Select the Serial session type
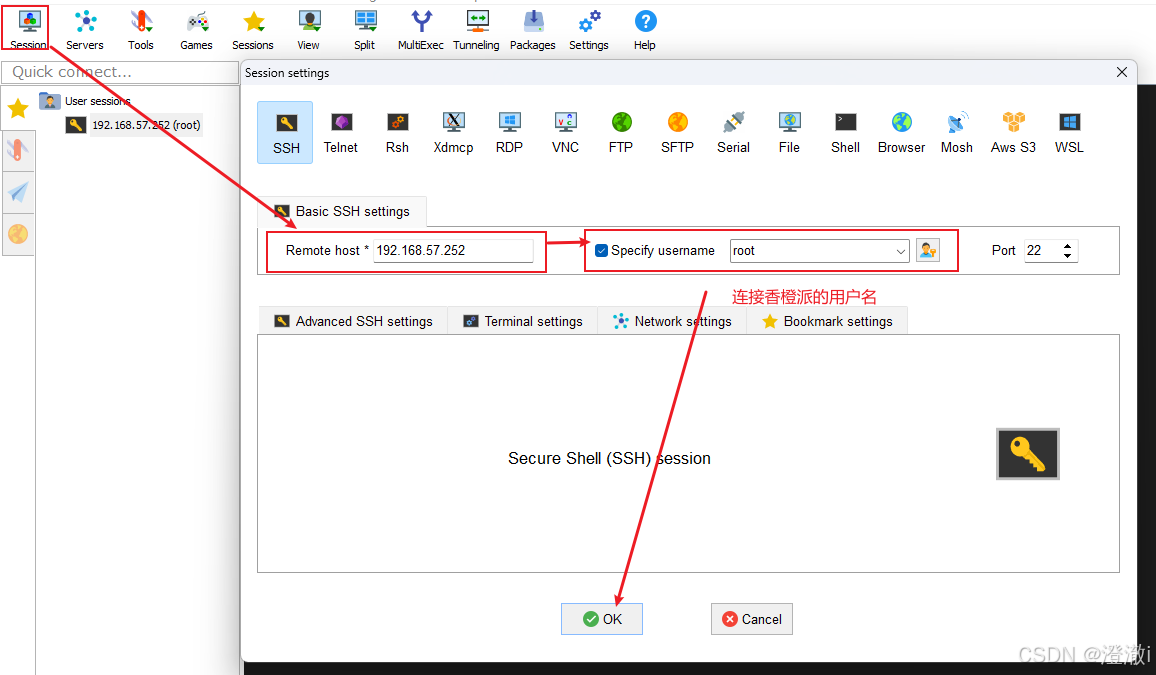Image resolution: width=1156 pixels, height=675 pixels. click(x=734, y=133)
